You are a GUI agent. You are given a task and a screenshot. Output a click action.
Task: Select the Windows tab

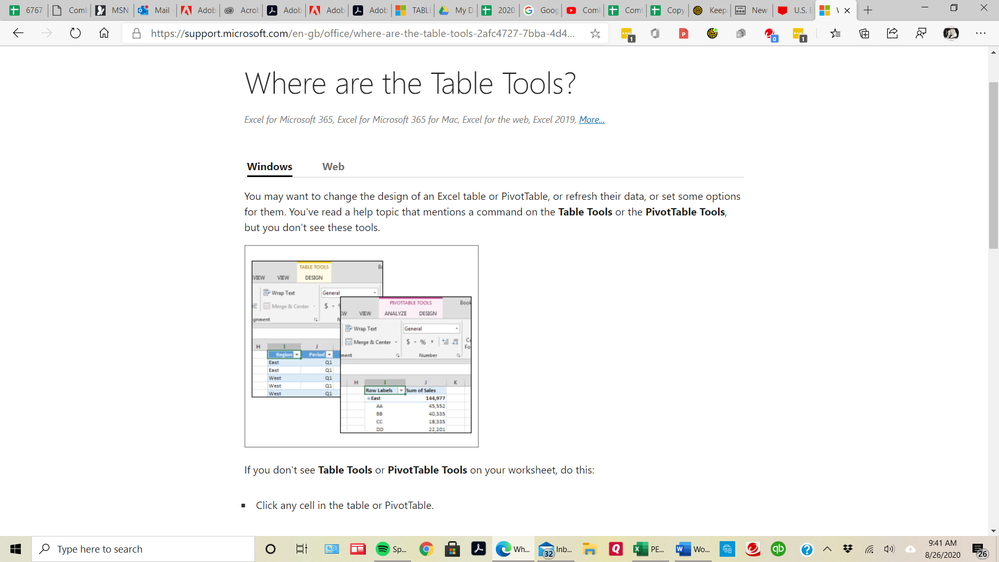pyautogui.click(x=270, y=166)
